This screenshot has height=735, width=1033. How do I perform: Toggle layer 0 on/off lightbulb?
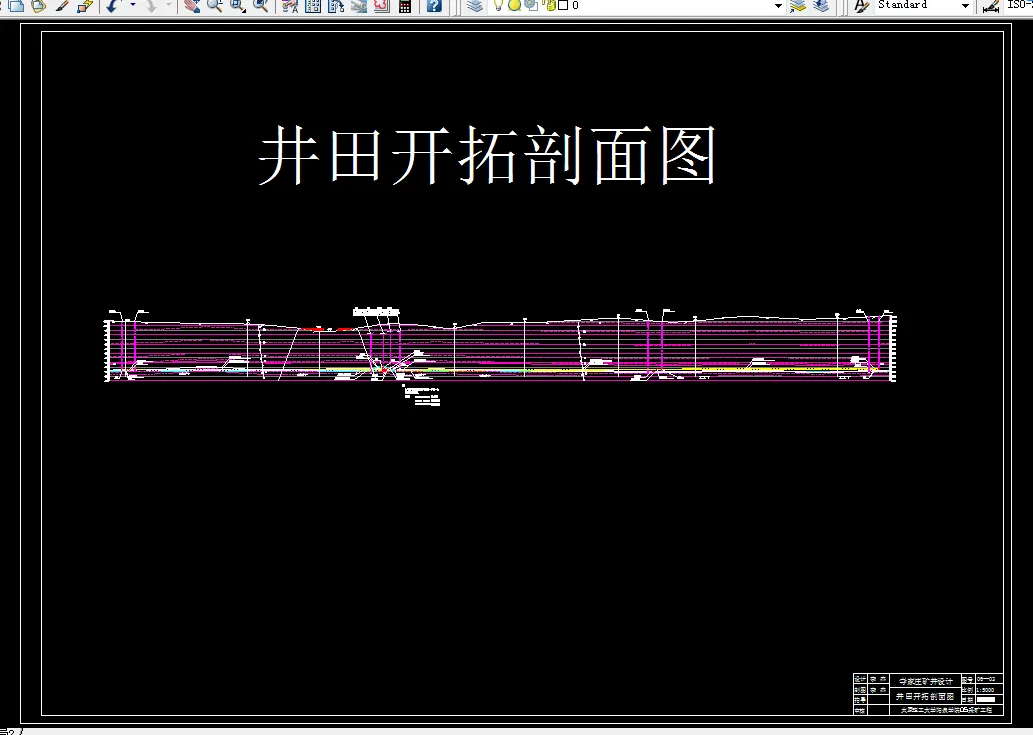pos(499,5)
